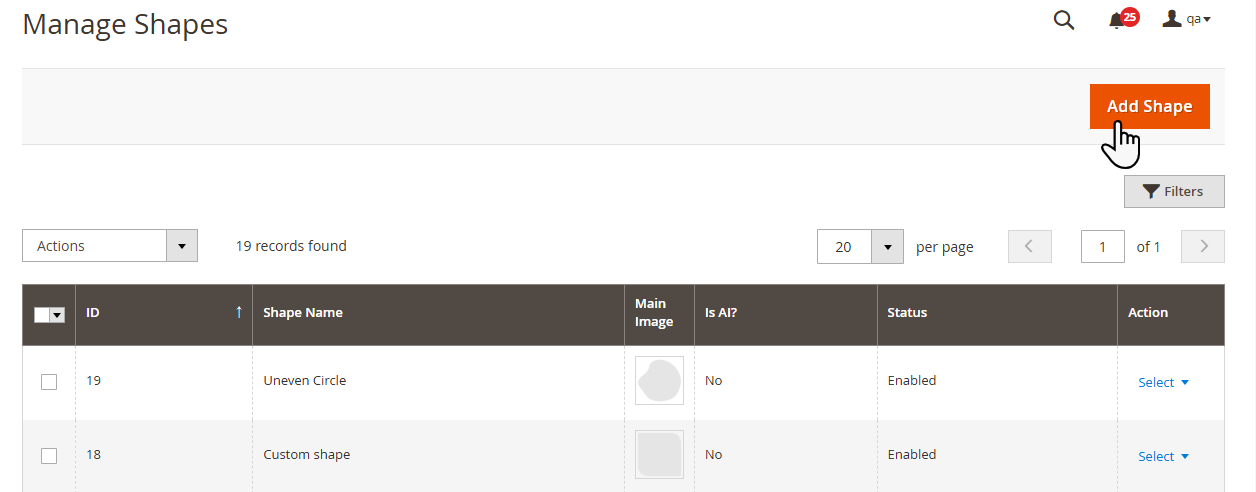The height and width of the screenshot is (492, 1256).
Task: Toggle the select-all header checkbox
Action: point(42,314)
